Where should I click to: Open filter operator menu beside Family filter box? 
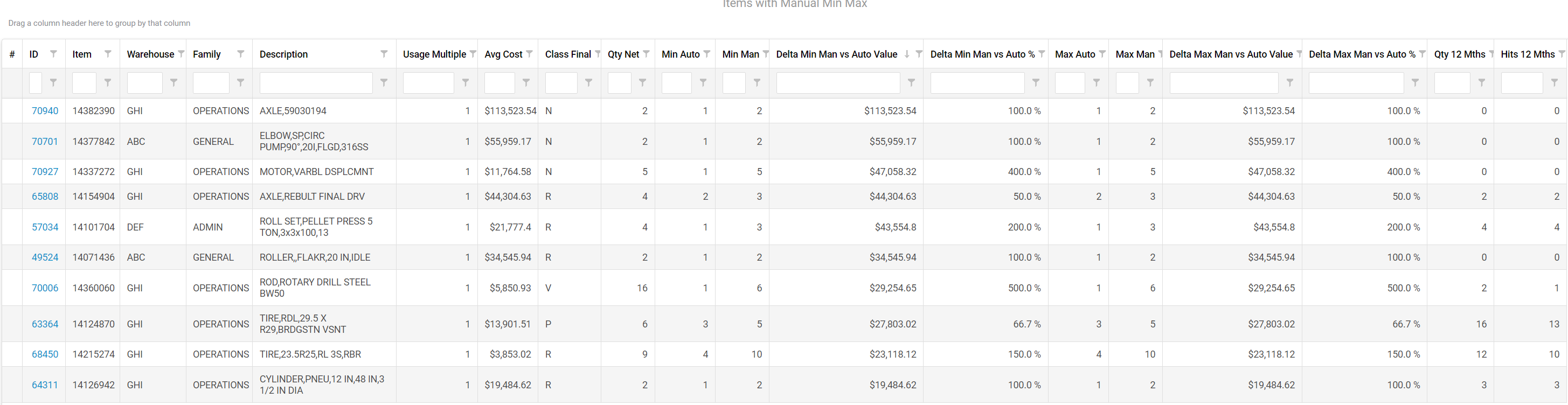(240, 83)
